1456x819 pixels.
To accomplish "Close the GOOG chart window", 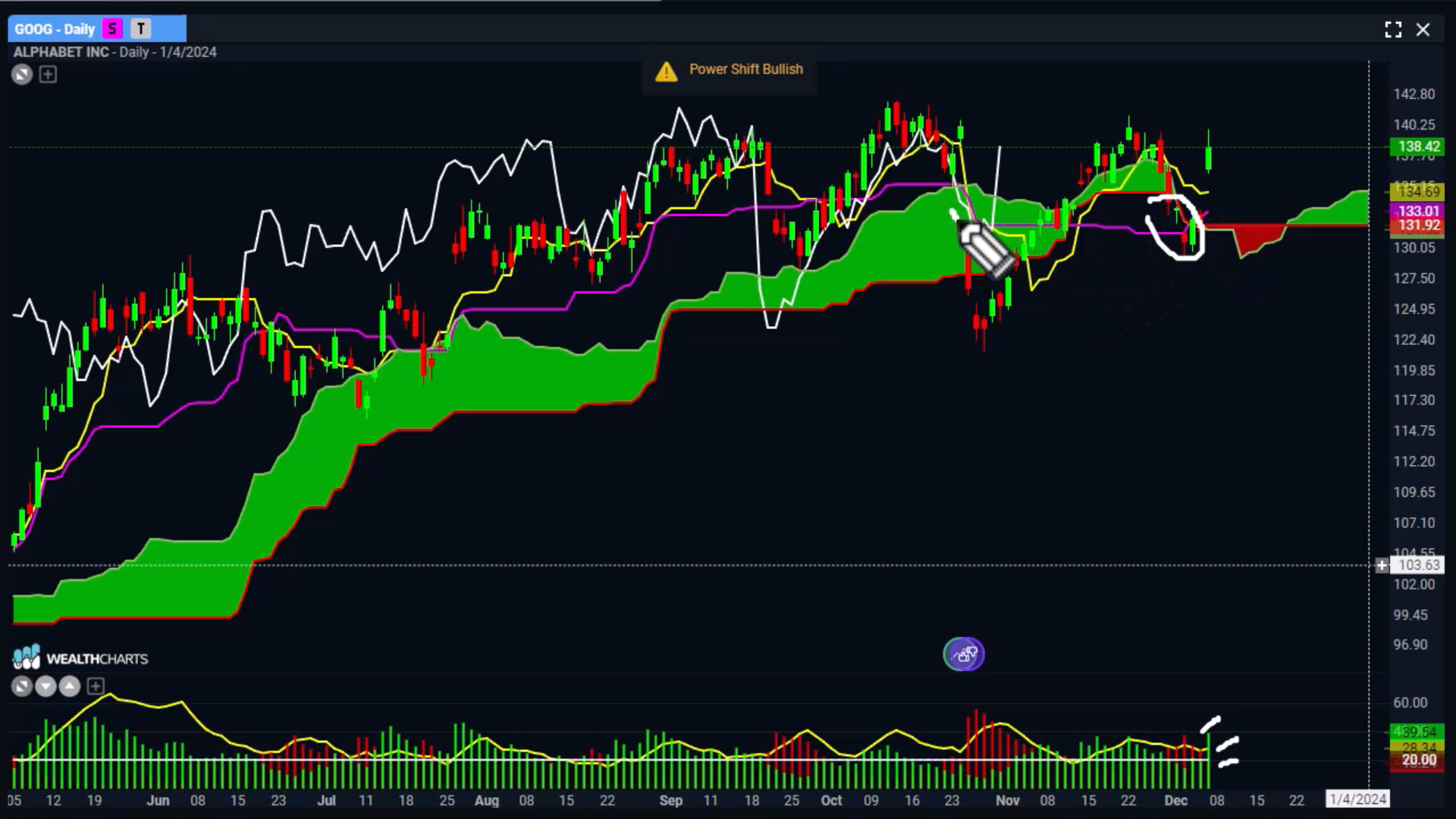I will tap(1423, 30).
